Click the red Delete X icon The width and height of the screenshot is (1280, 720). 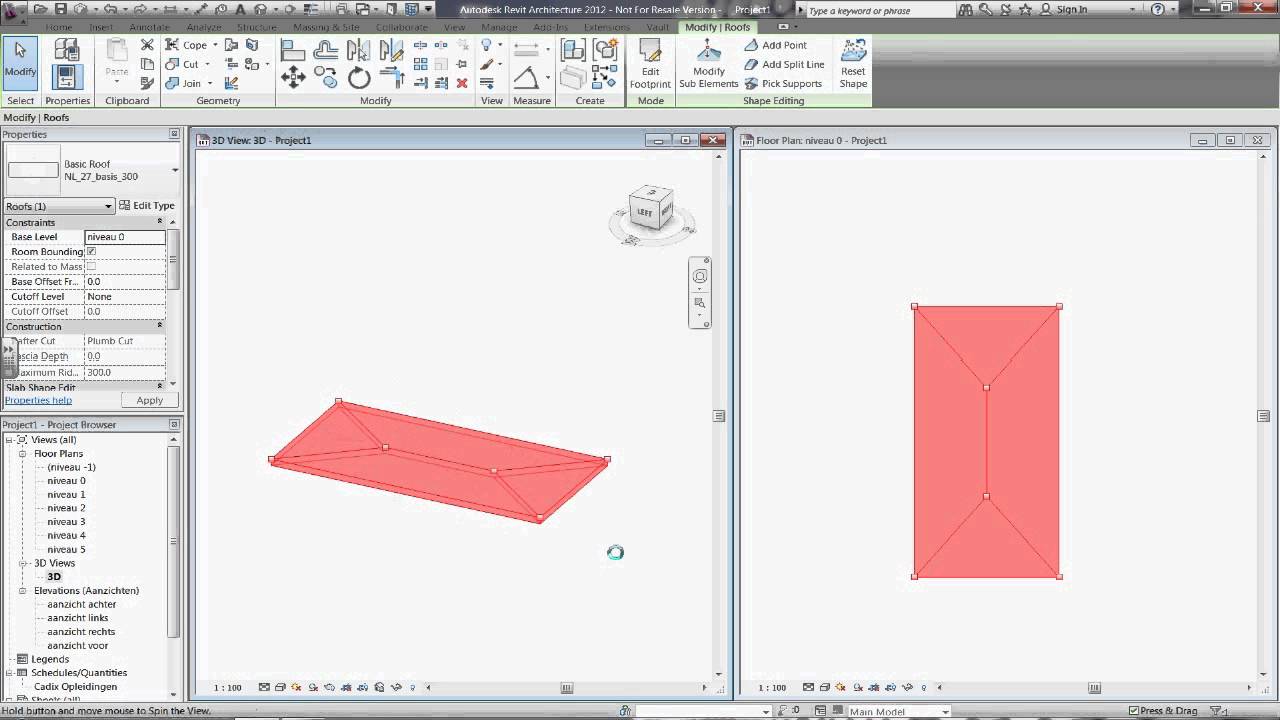click(462, 83)
